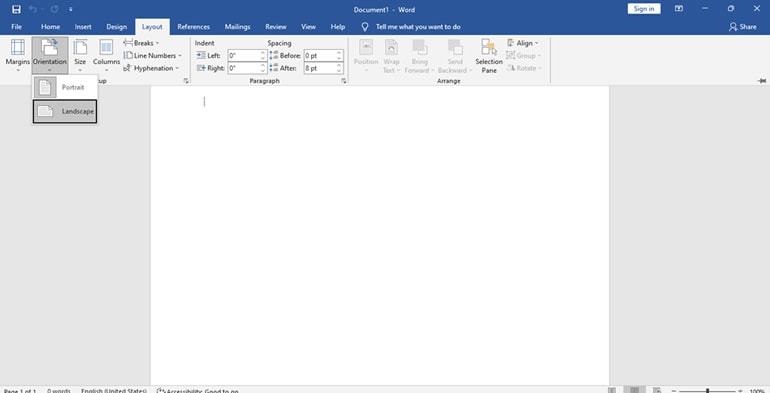Click the Spacing After value field

click(x=320, y=68)
